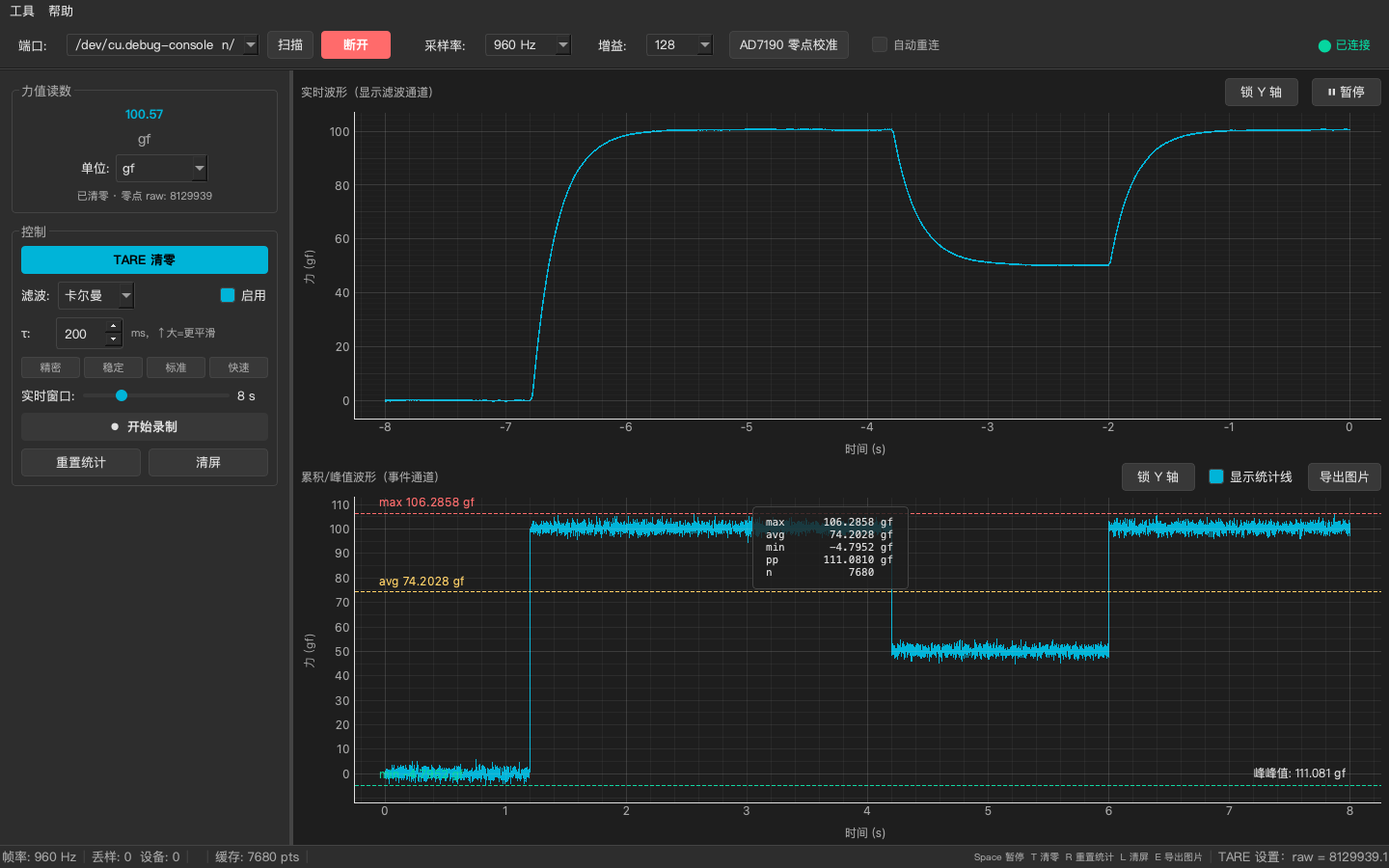Click the τ value input field

coord(81,334)
